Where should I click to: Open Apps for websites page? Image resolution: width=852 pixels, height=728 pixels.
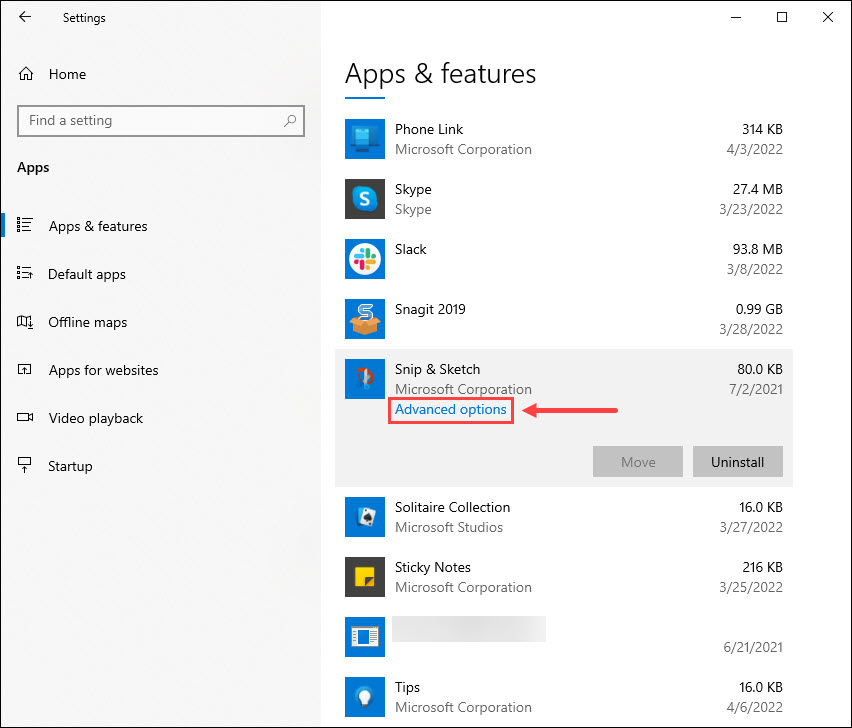pos(103,370)
